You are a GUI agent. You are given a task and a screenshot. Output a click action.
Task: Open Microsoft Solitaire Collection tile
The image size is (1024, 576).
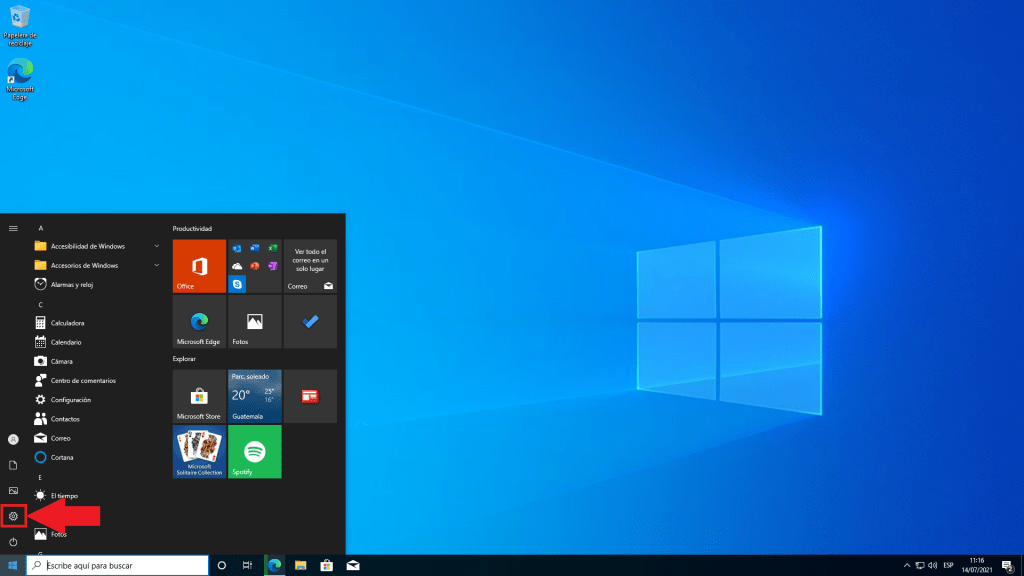(199, 452)
